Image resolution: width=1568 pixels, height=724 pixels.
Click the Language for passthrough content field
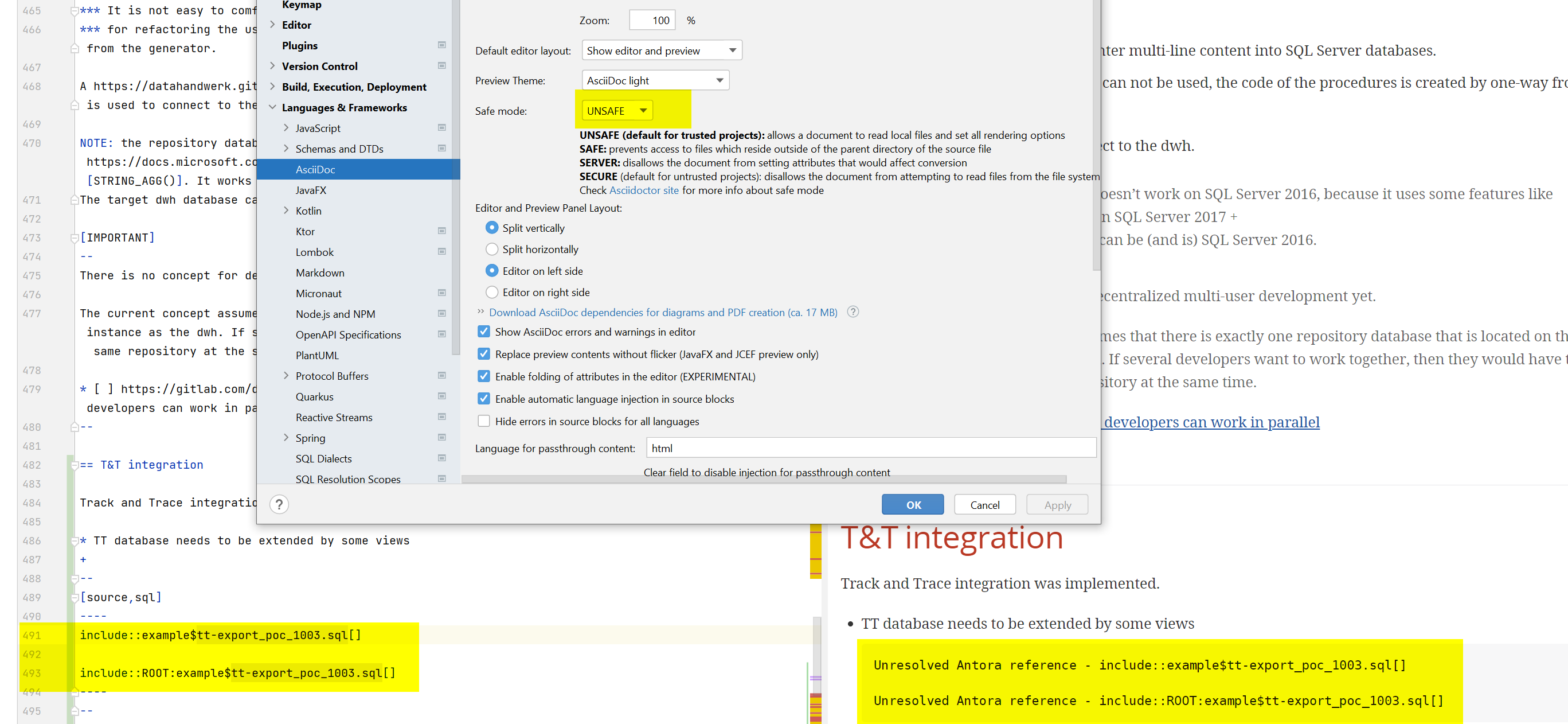pyautogui.click(x=870, y=447)
